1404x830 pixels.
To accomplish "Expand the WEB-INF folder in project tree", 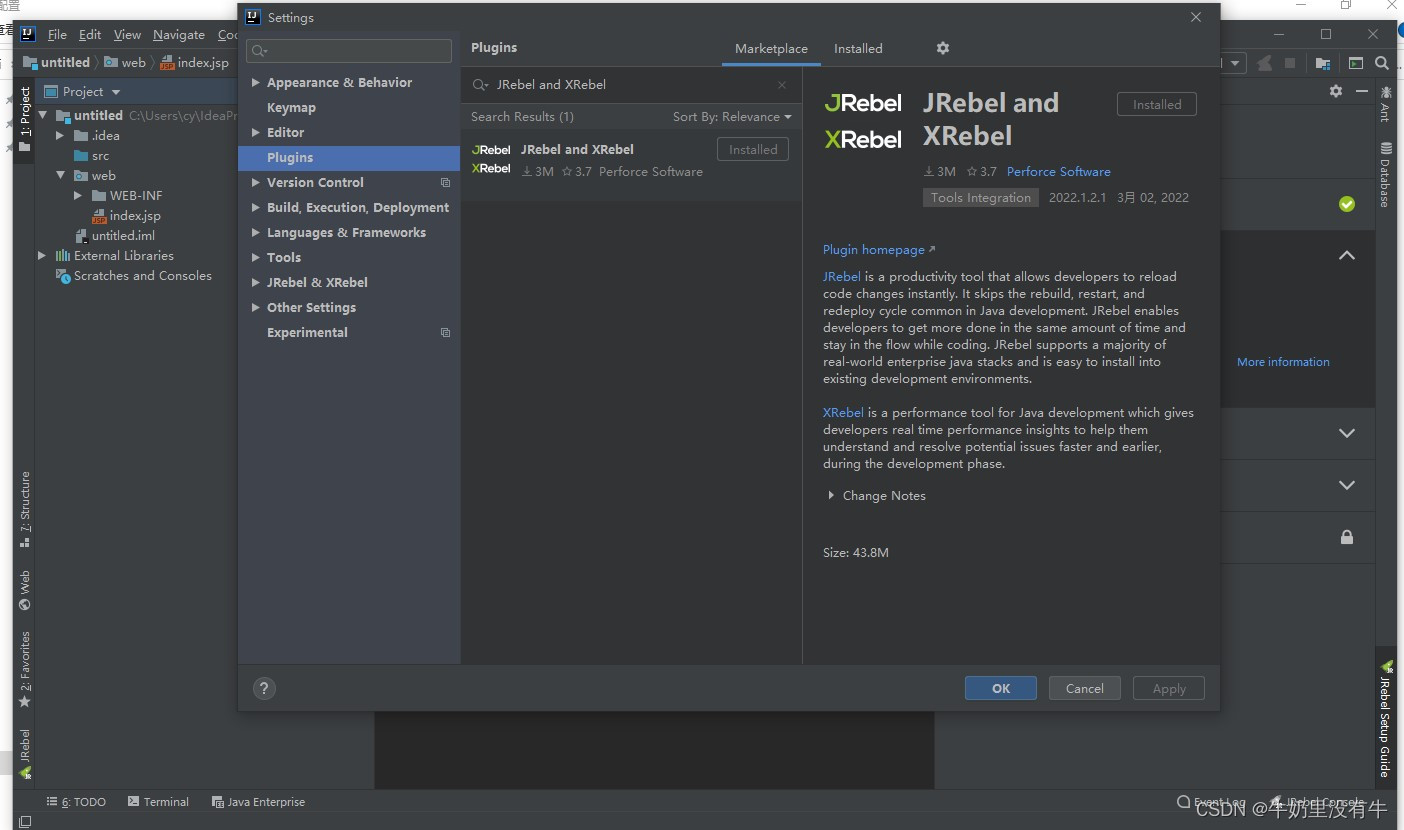I will pos(78,196).
